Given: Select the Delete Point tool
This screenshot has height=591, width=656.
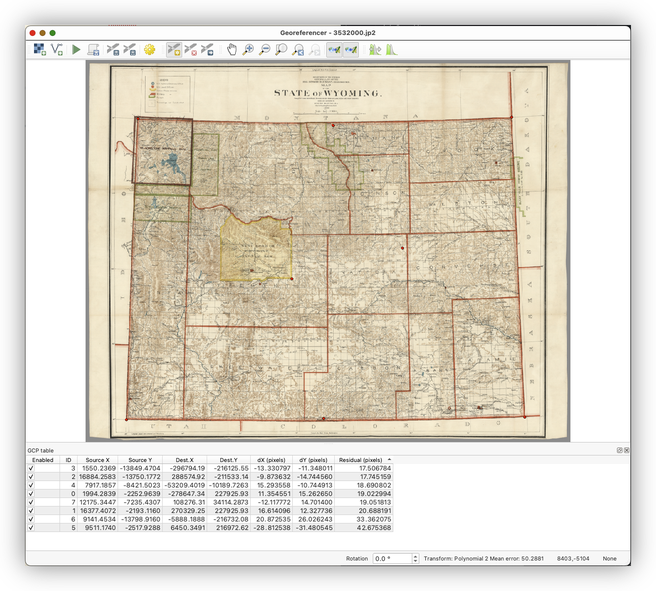Looking at the screenshot, I should (190, 49).
